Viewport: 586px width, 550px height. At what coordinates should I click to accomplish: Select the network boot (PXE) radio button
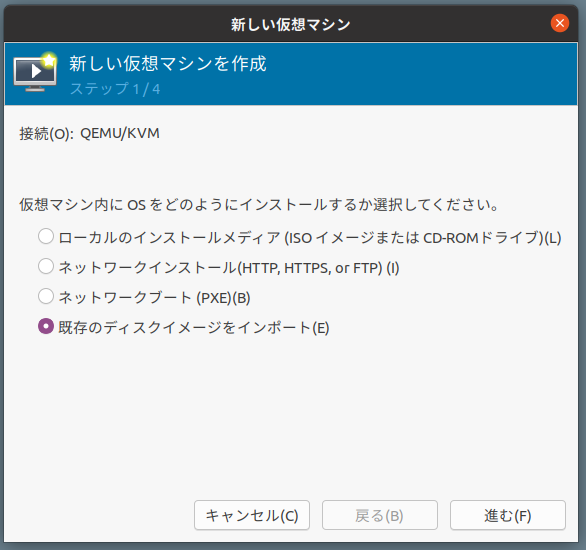tap(46, 296)
